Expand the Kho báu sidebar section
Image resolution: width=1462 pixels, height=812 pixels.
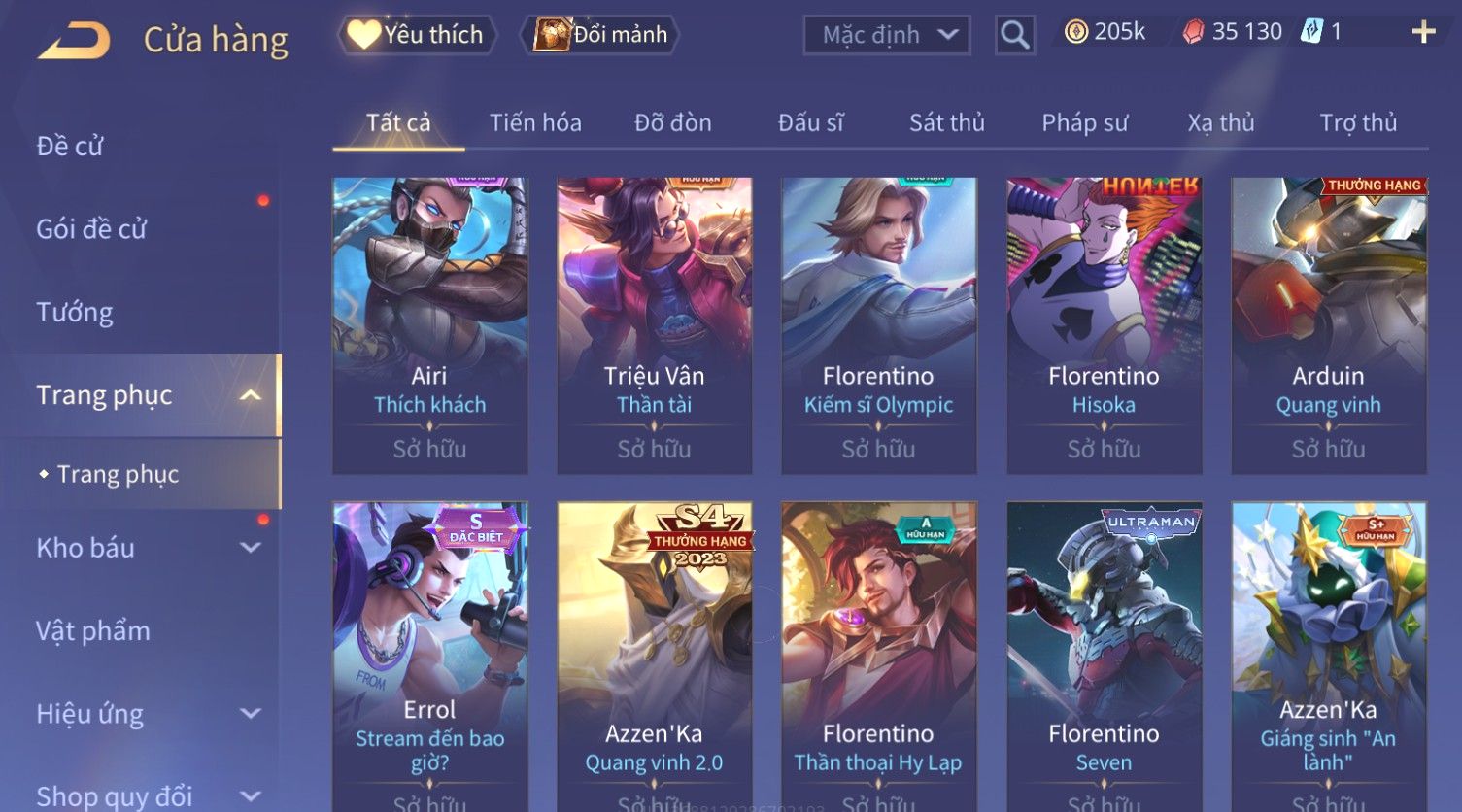click(250, 548)
